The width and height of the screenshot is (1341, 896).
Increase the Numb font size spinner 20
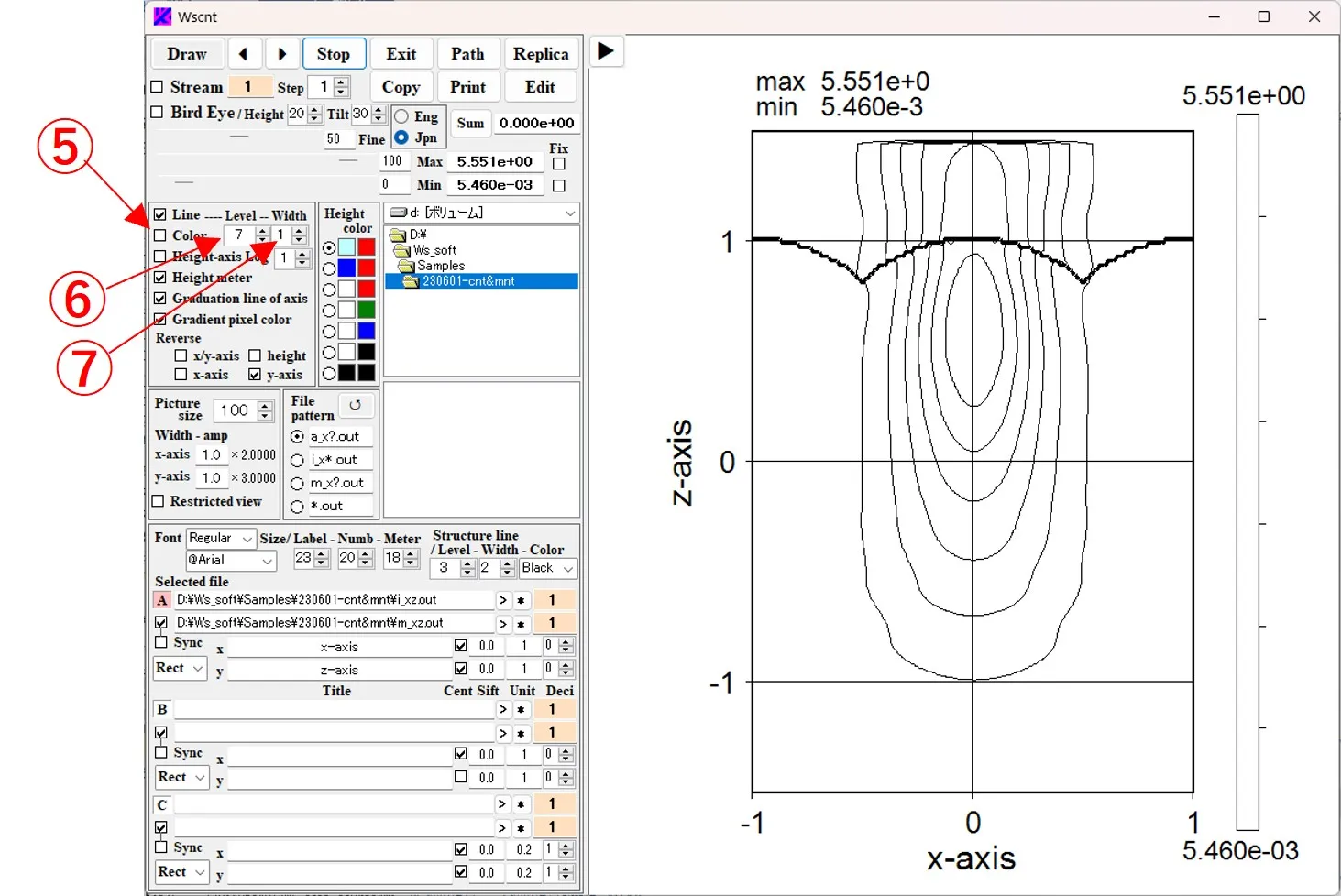(x=366, y=553)
